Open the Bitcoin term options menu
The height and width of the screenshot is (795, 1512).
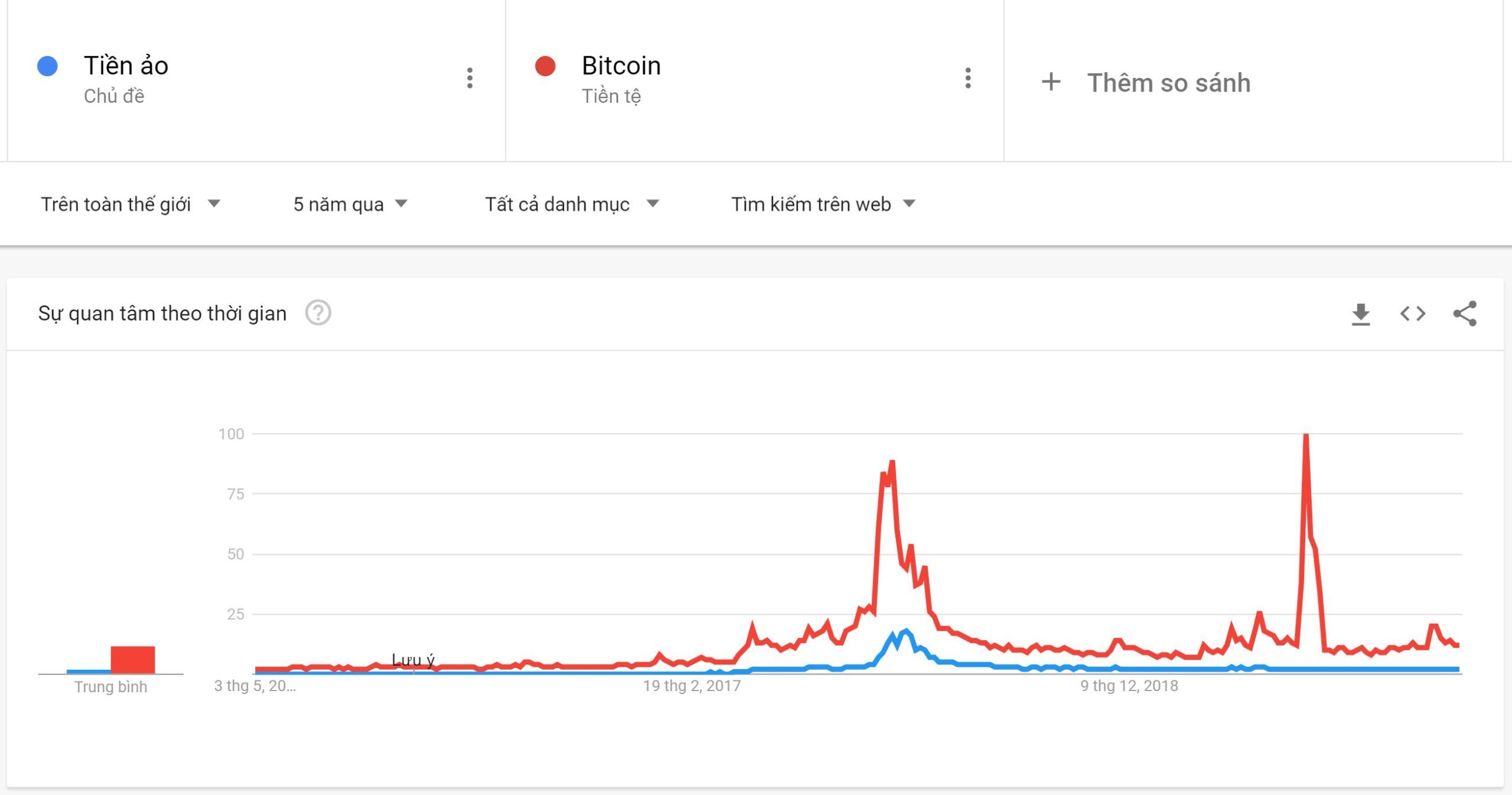tap(967, 78)
